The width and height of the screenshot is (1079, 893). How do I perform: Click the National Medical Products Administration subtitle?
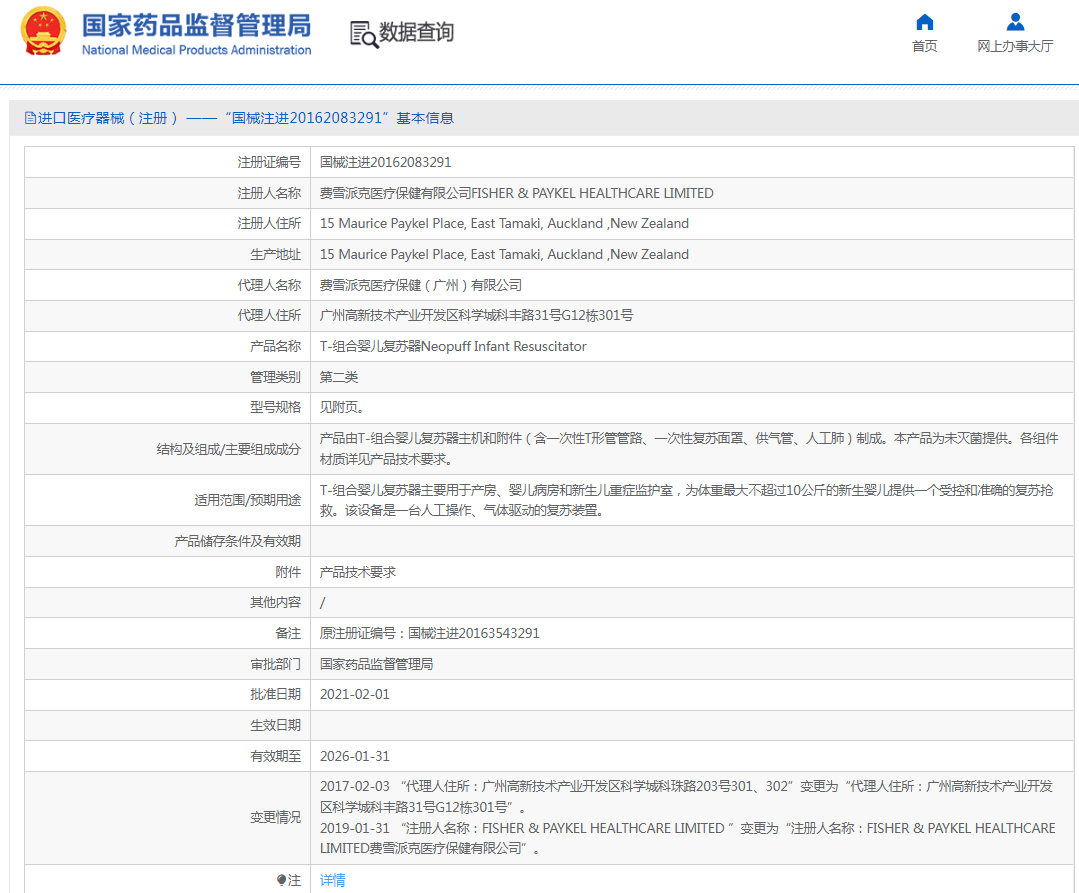196,50
